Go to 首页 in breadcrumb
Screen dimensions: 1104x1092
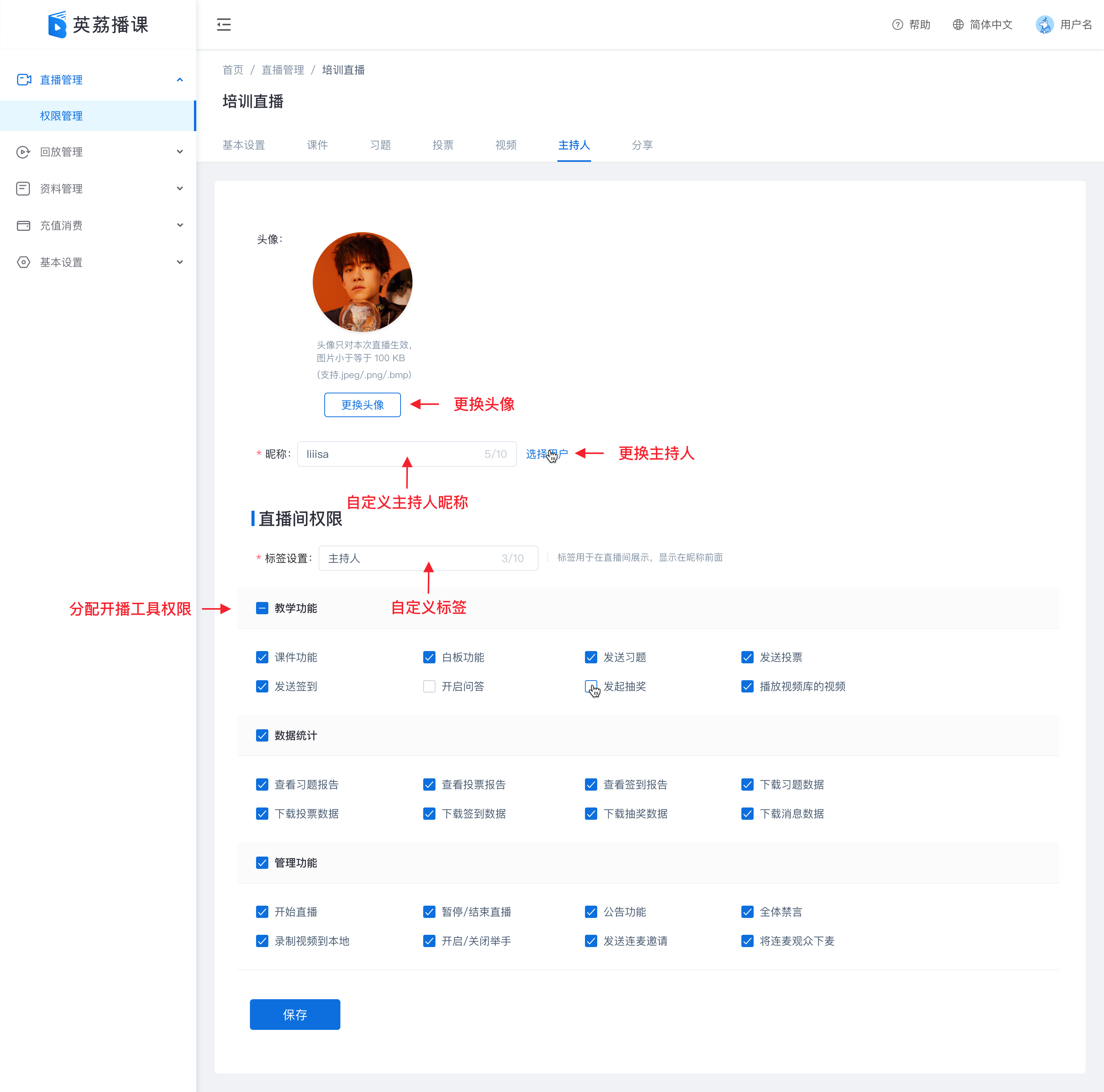coord(233,70)
